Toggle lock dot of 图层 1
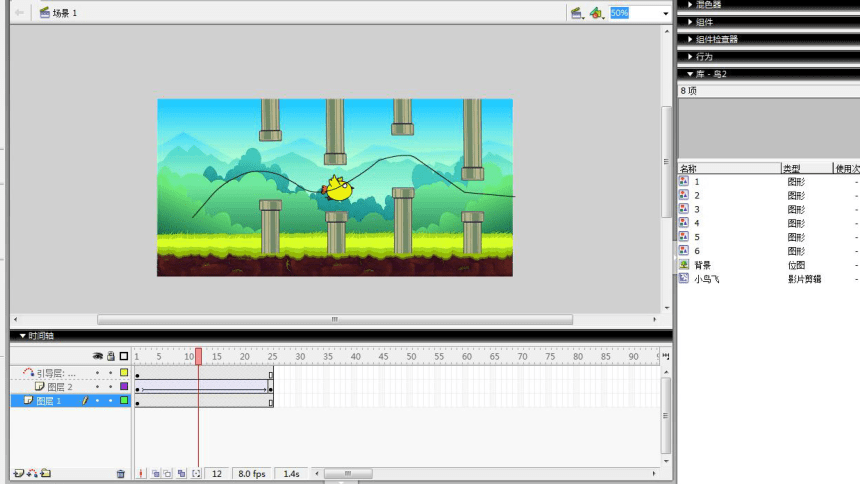Screen dimensions: 860x484 (111, 401)
